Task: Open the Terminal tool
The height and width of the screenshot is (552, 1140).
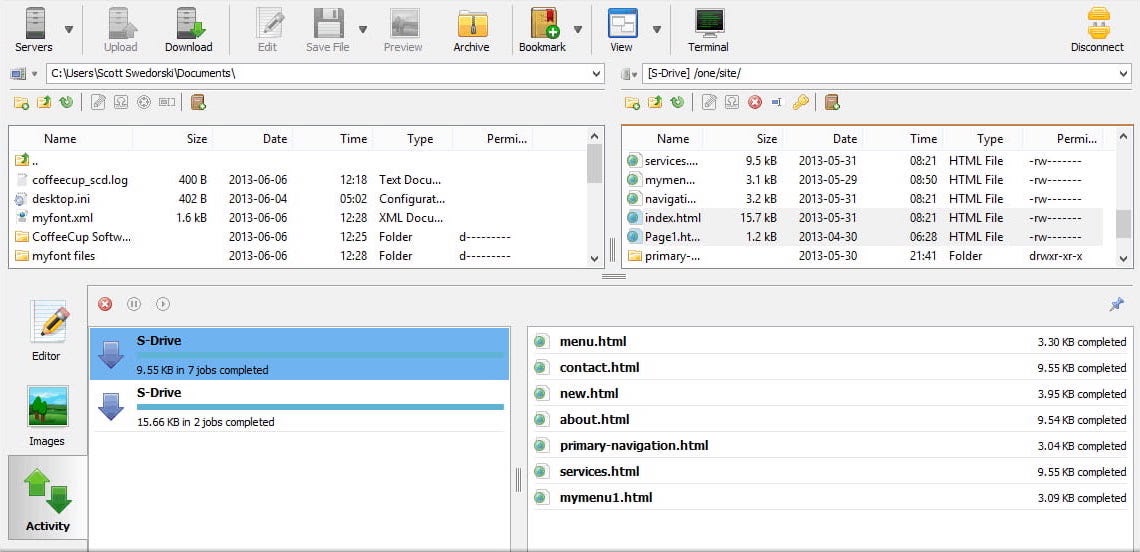Action: pyautogui.click(x=708, y=31)
